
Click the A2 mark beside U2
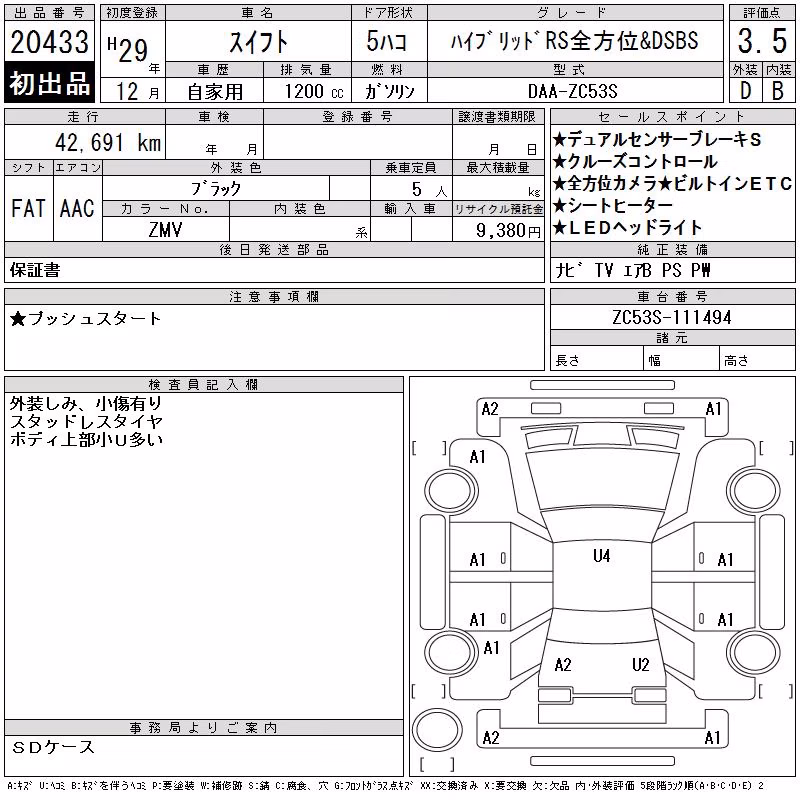pos(563,665)
